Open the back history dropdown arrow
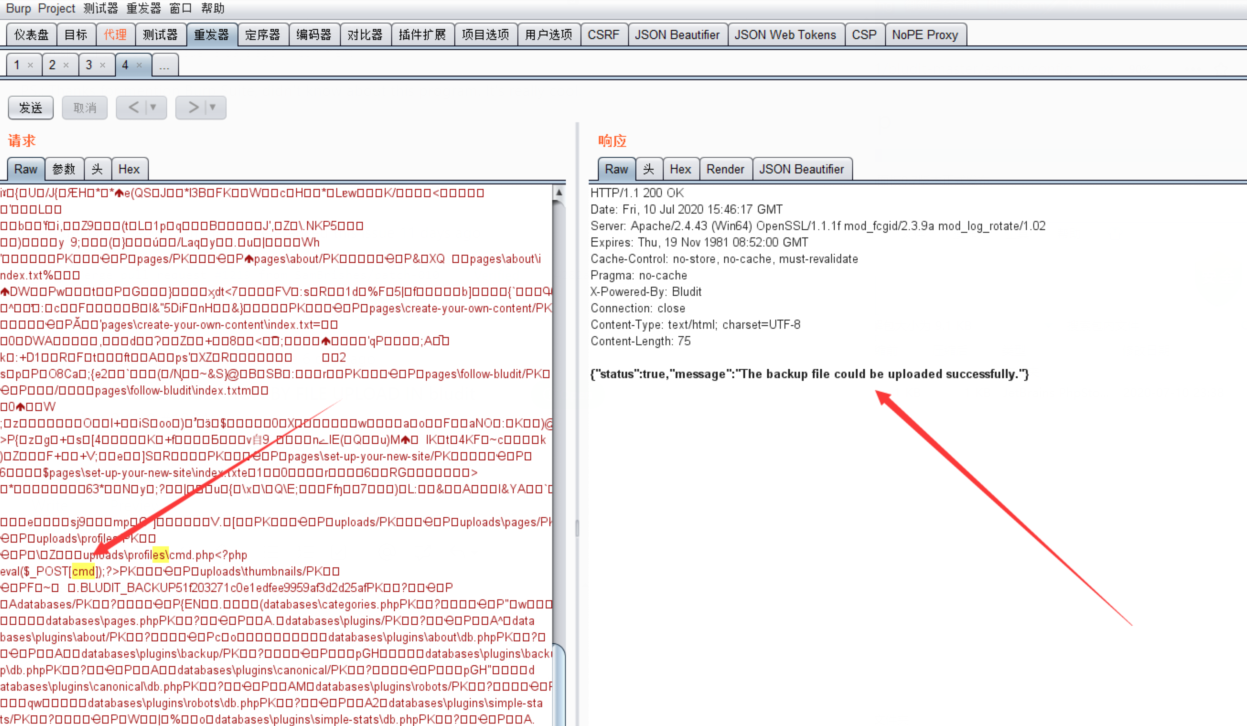Viewport: 1247px width, 726px height. (155, 107)
